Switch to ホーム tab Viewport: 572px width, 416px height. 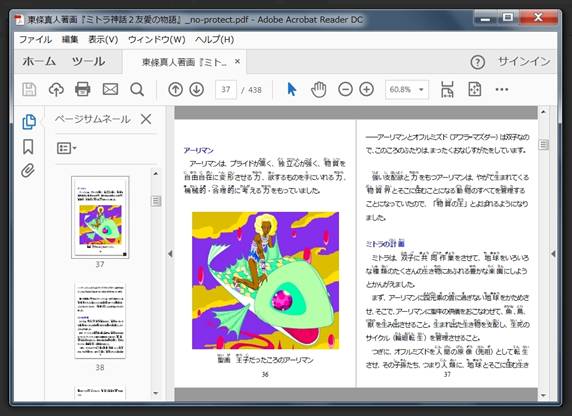[39, 61]
